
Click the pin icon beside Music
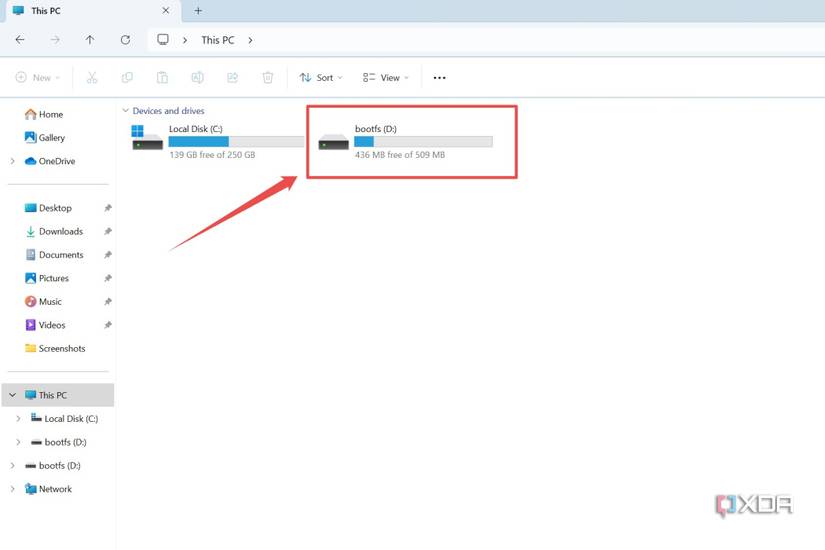coord(108,302)
